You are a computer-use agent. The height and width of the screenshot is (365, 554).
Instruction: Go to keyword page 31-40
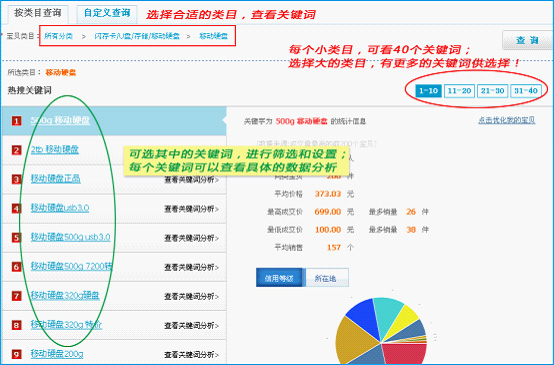(x=526, y=91)
